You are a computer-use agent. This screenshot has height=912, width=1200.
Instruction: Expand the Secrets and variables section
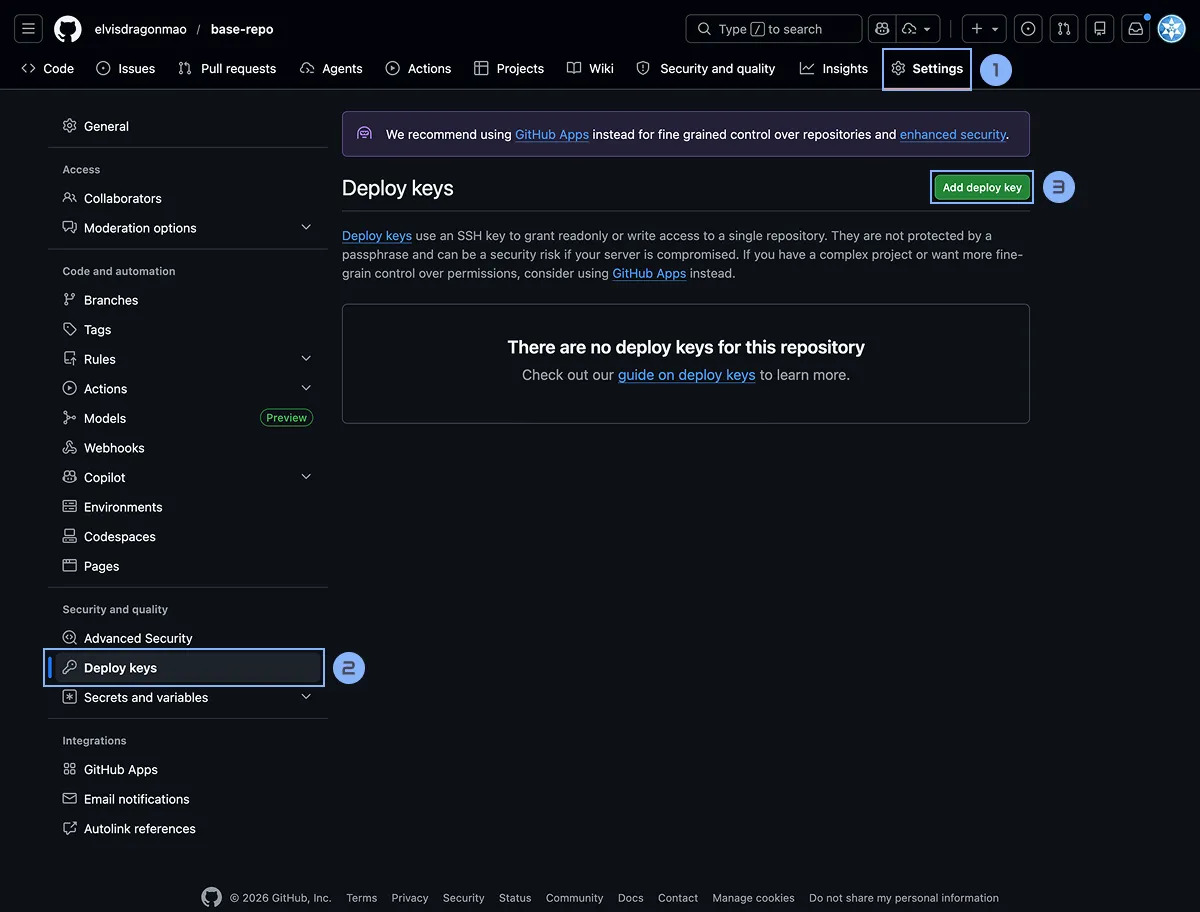point(147,697)
